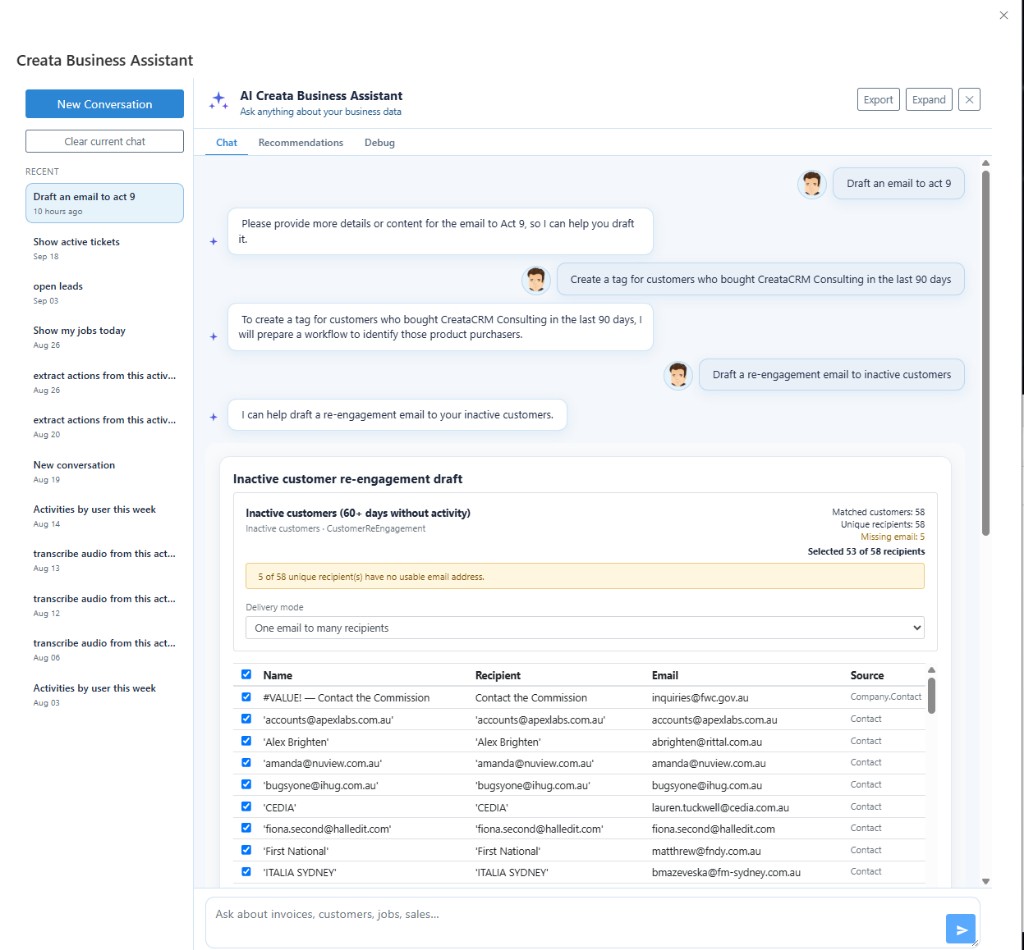Uncheck the 'First National' recipient row
1024x950 pixels.
tap(246, 850)
